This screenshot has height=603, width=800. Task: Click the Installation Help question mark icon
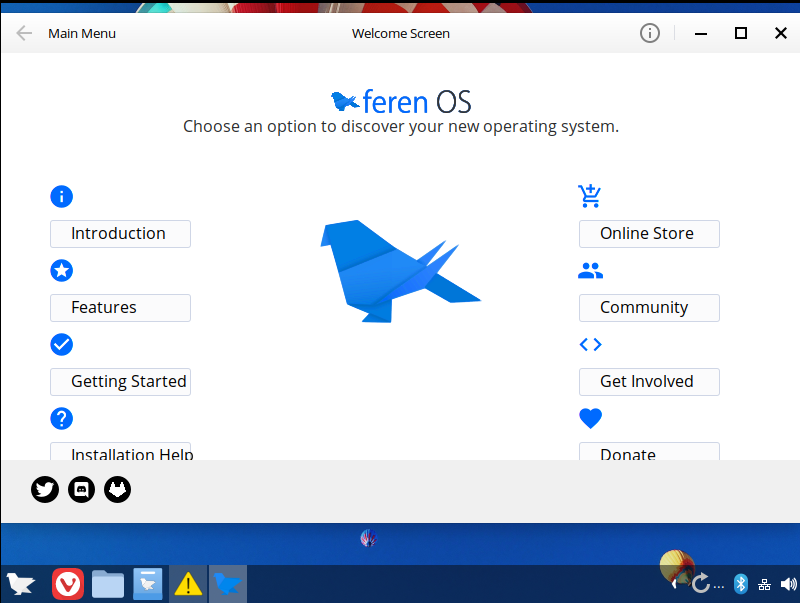[61, 418]
